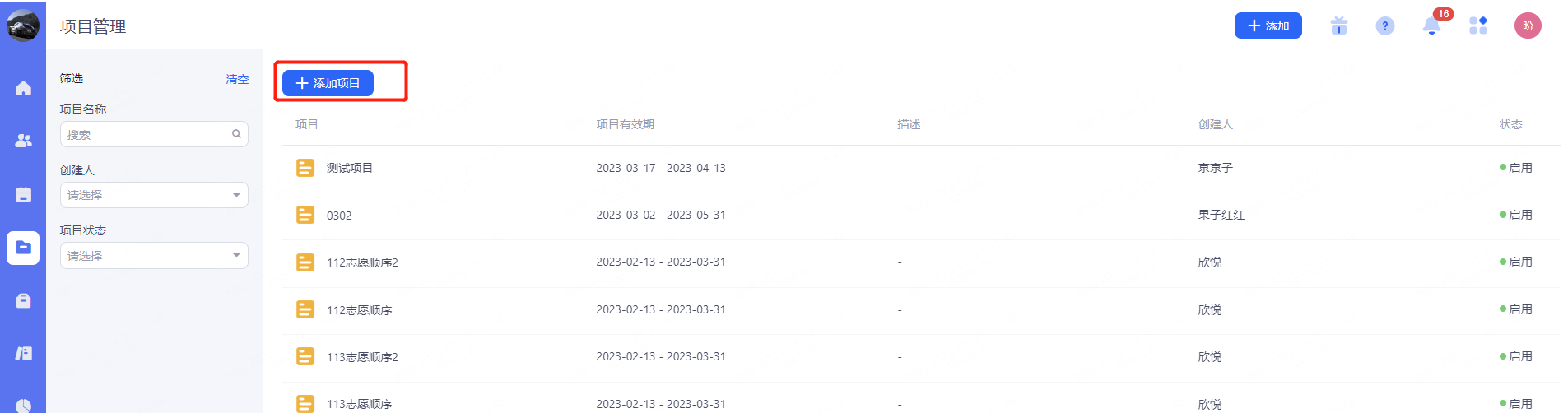This screenshot has width=1568, height=413.
Task: Click the pink user avatar at top right
Action: pyautogui.click(x=1528, y=26)
